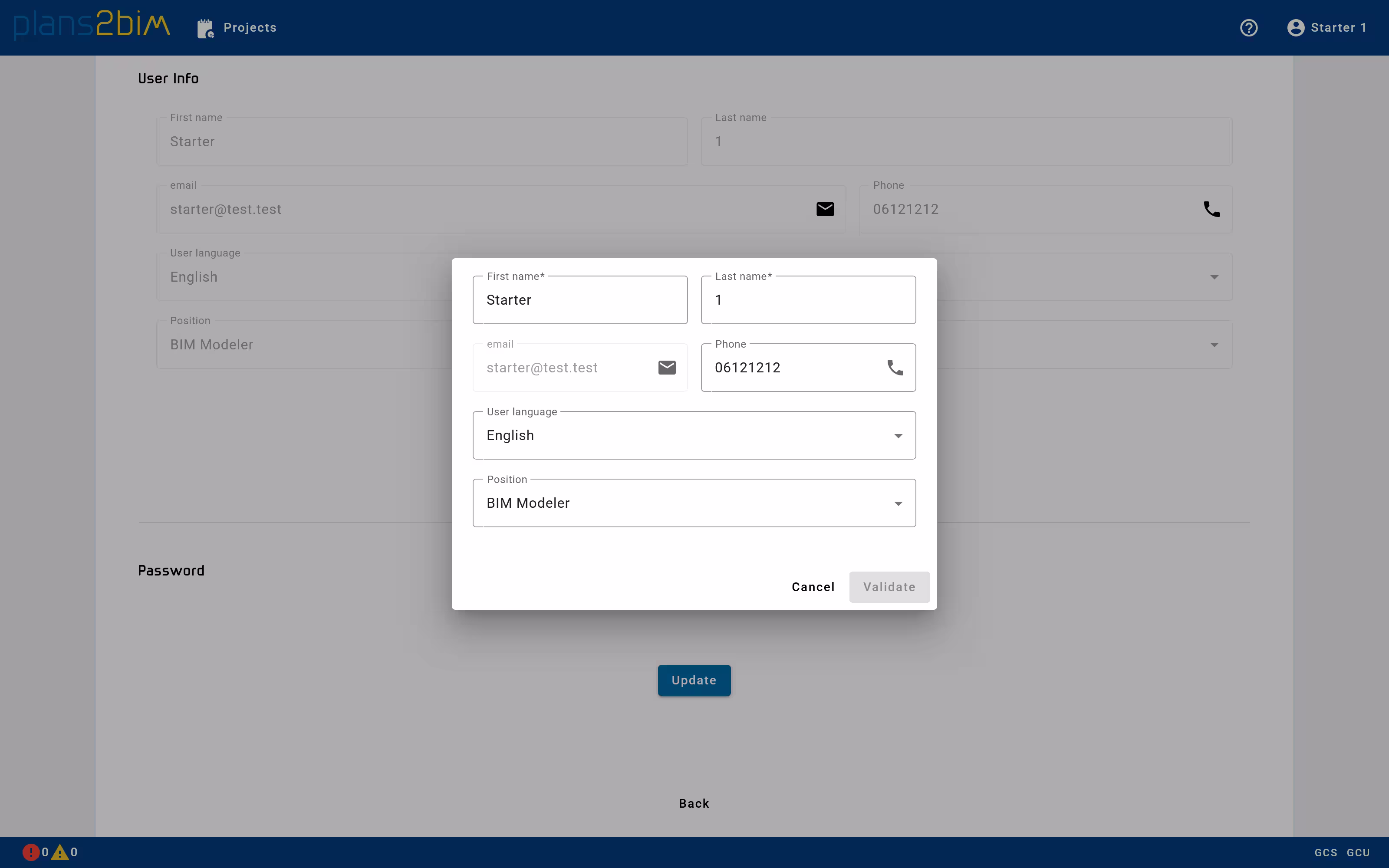Click the envelope icon beside starter@test.test background field
Screen dimensions: 1389x868
click(825, 209)
